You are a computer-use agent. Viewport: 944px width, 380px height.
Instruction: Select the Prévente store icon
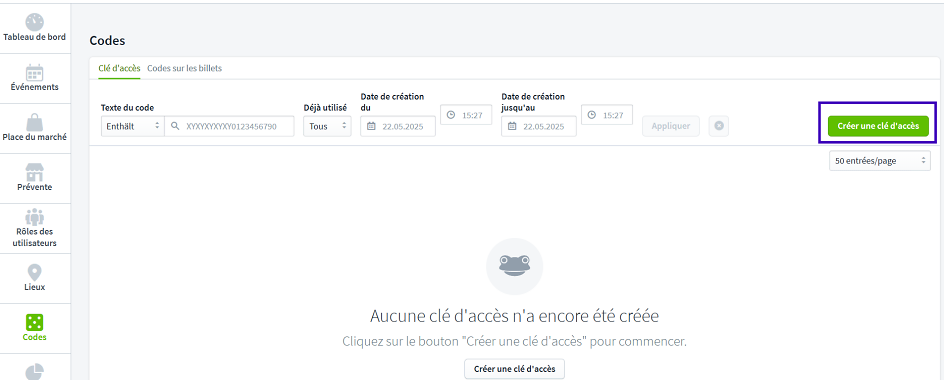(34, 172)
